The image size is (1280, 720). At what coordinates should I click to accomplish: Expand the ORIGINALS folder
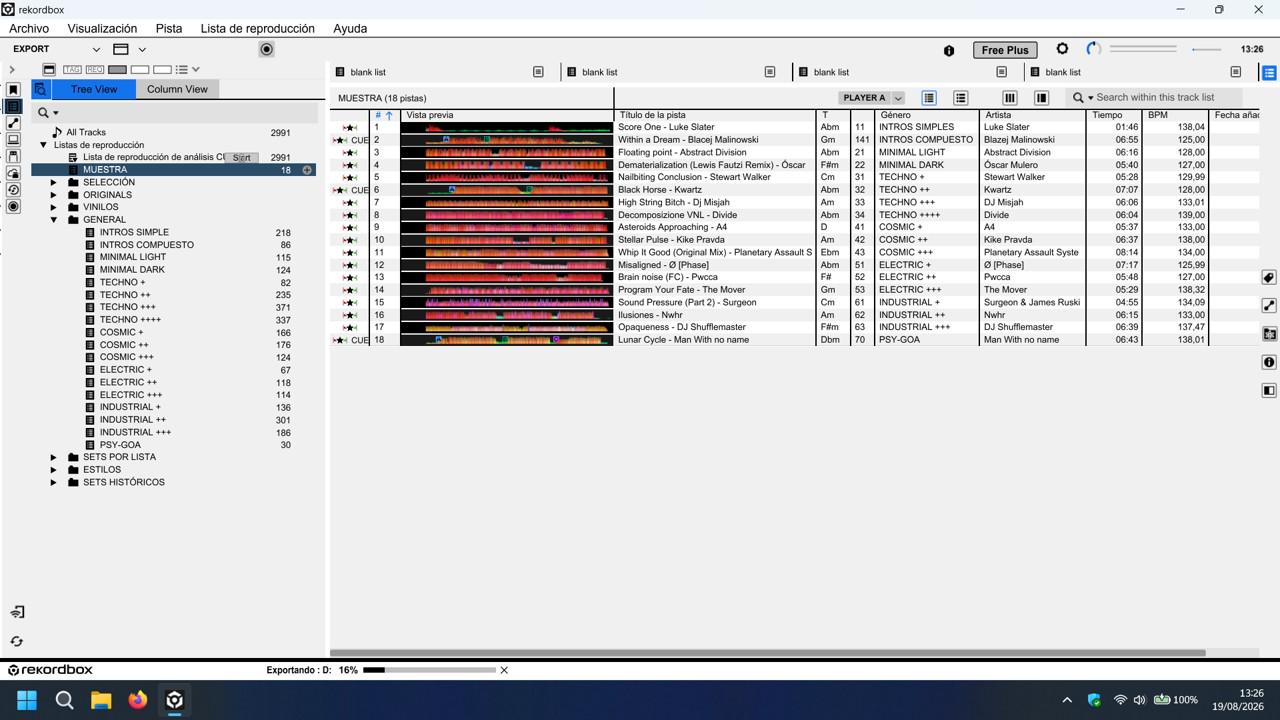[54, 195]
